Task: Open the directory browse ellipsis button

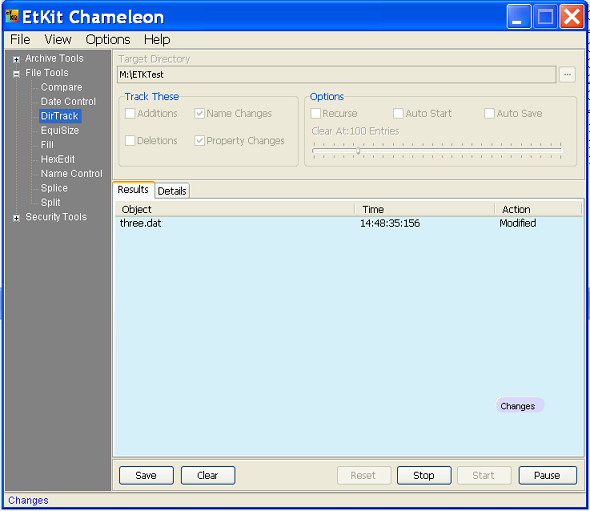Action: pos(567,75)
